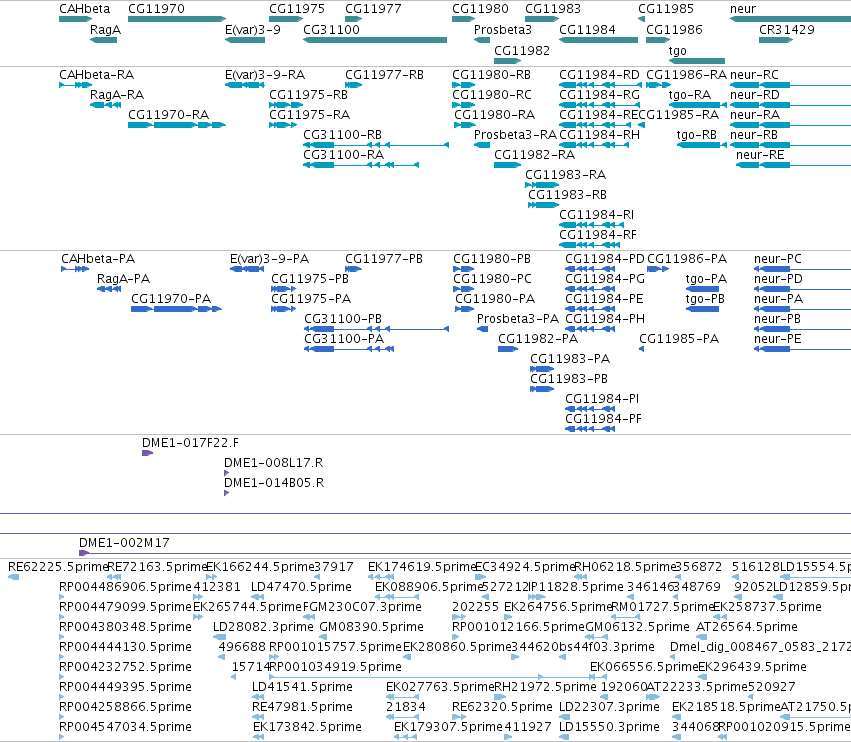Click the CG11975 gene label
Image resolution: width=851 pixels, height=742 pixels.
(x=297, y=9)
